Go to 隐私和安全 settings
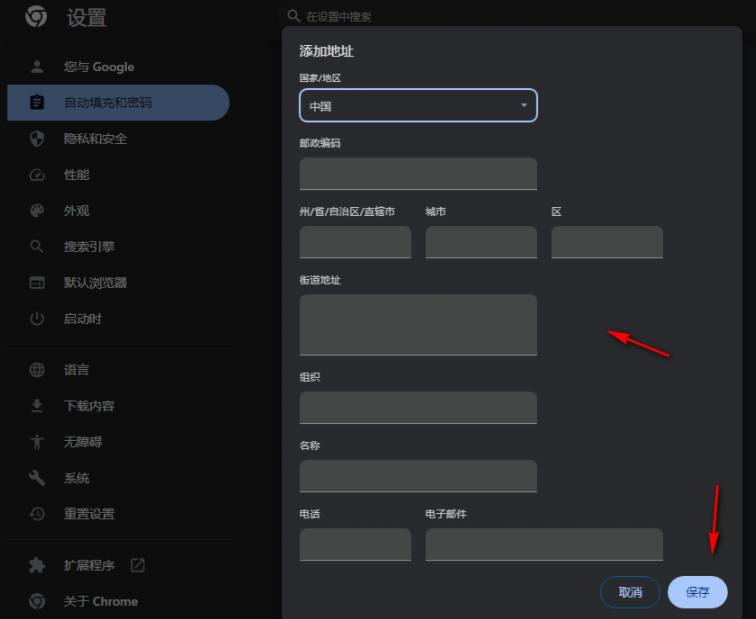Image resolution: width=756 pixels, height=619 pixels. [118, 139]
